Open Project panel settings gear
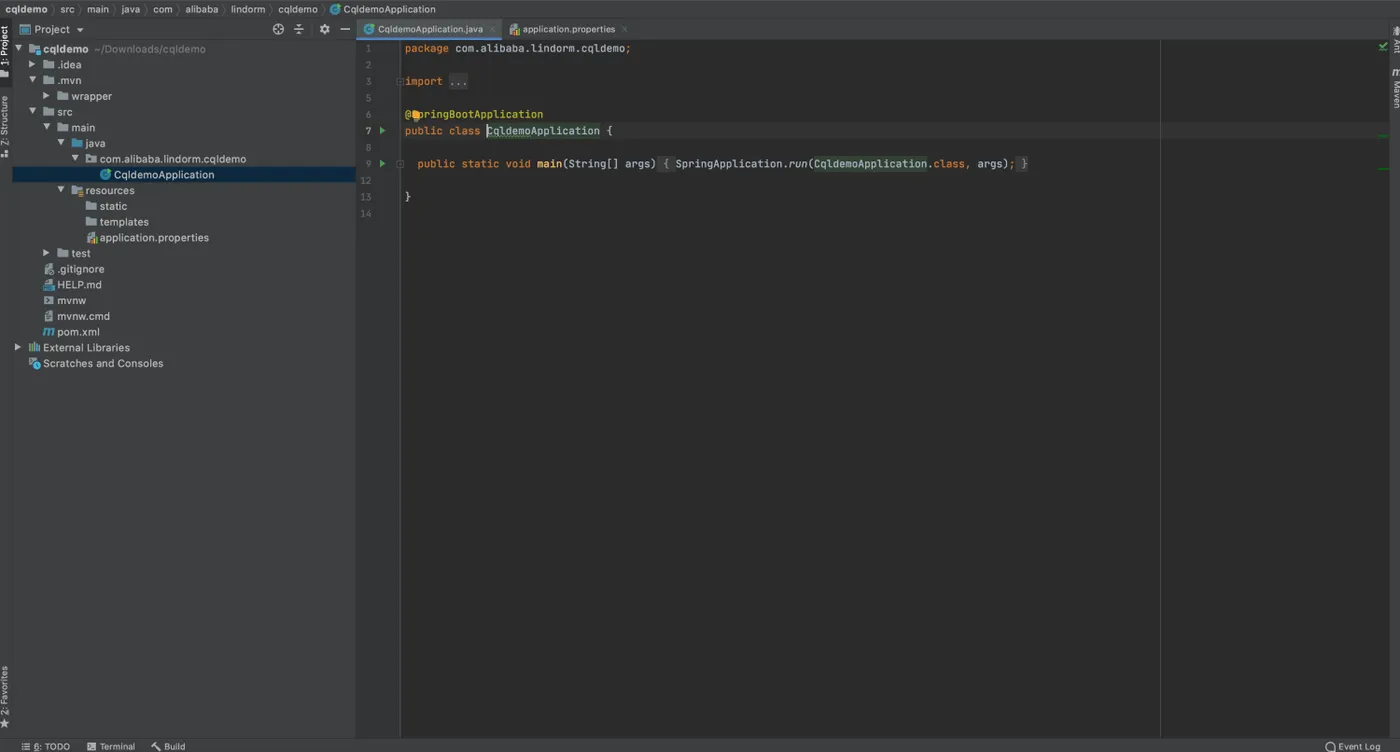This screenshot has width=1400, height=752. coord(324,29)
